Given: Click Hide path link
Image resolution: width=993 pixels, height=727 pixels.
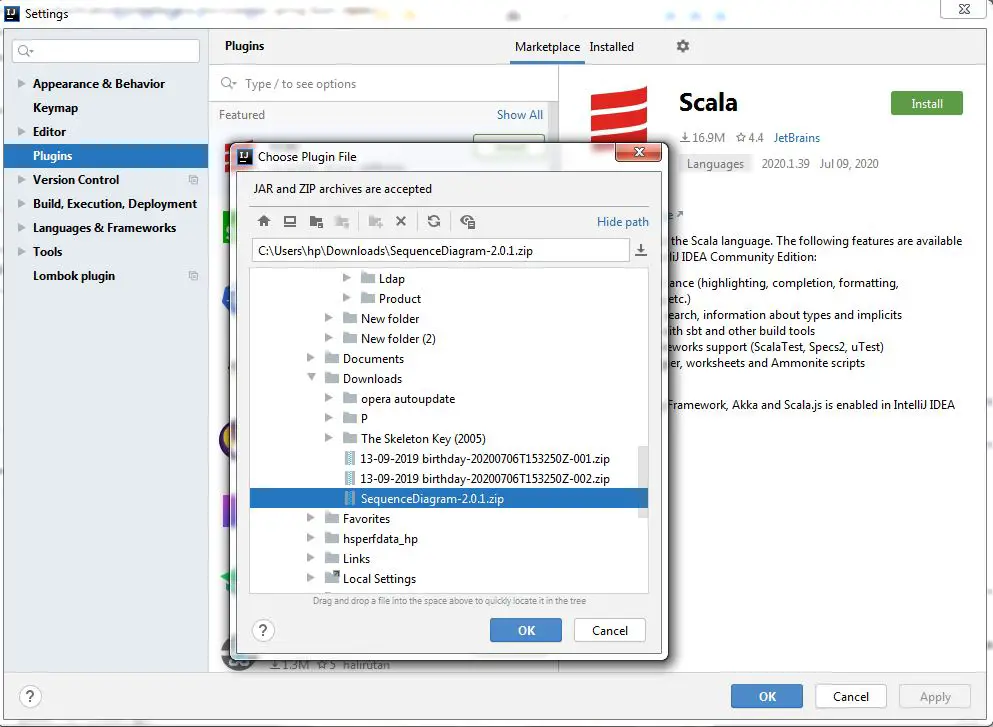Looking at the screenshot, I should (623, 222).
